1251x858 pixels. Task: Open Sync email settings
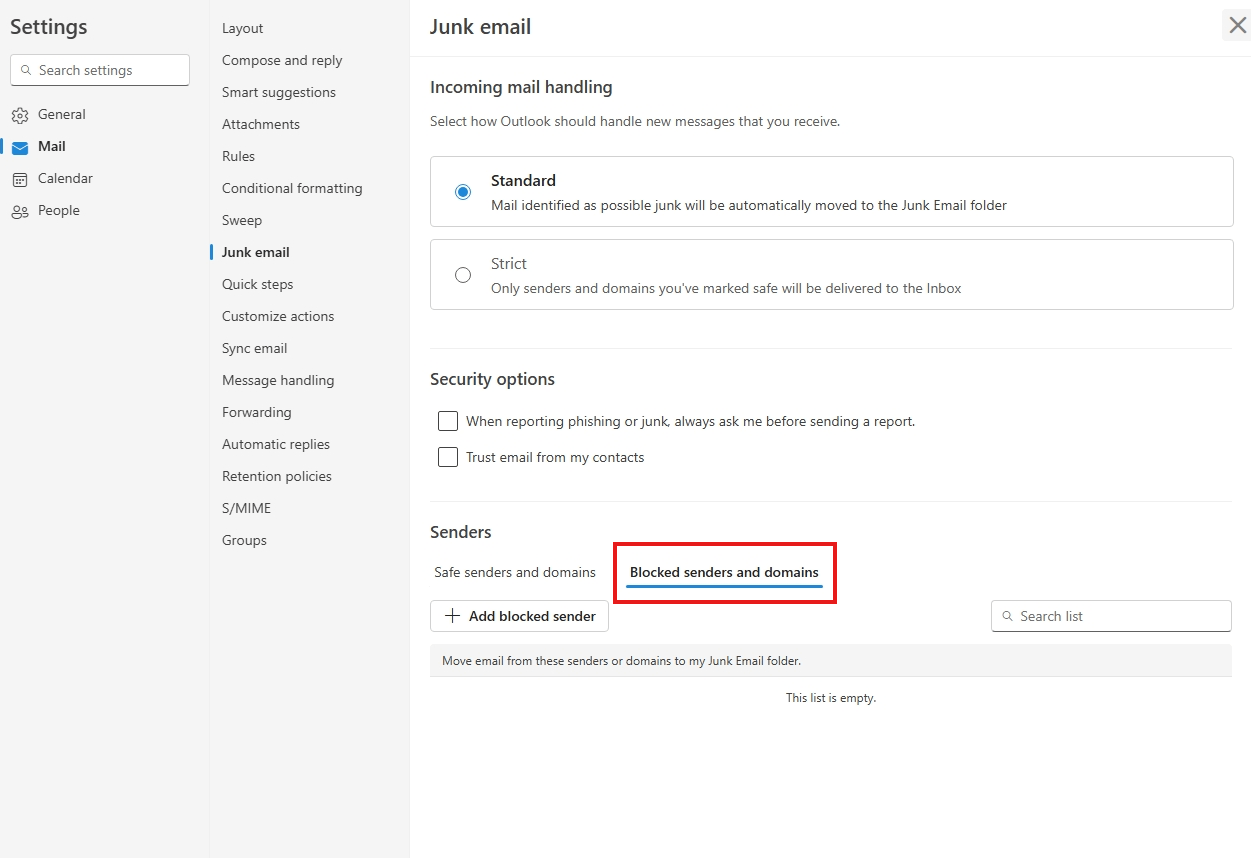[255, 348]
